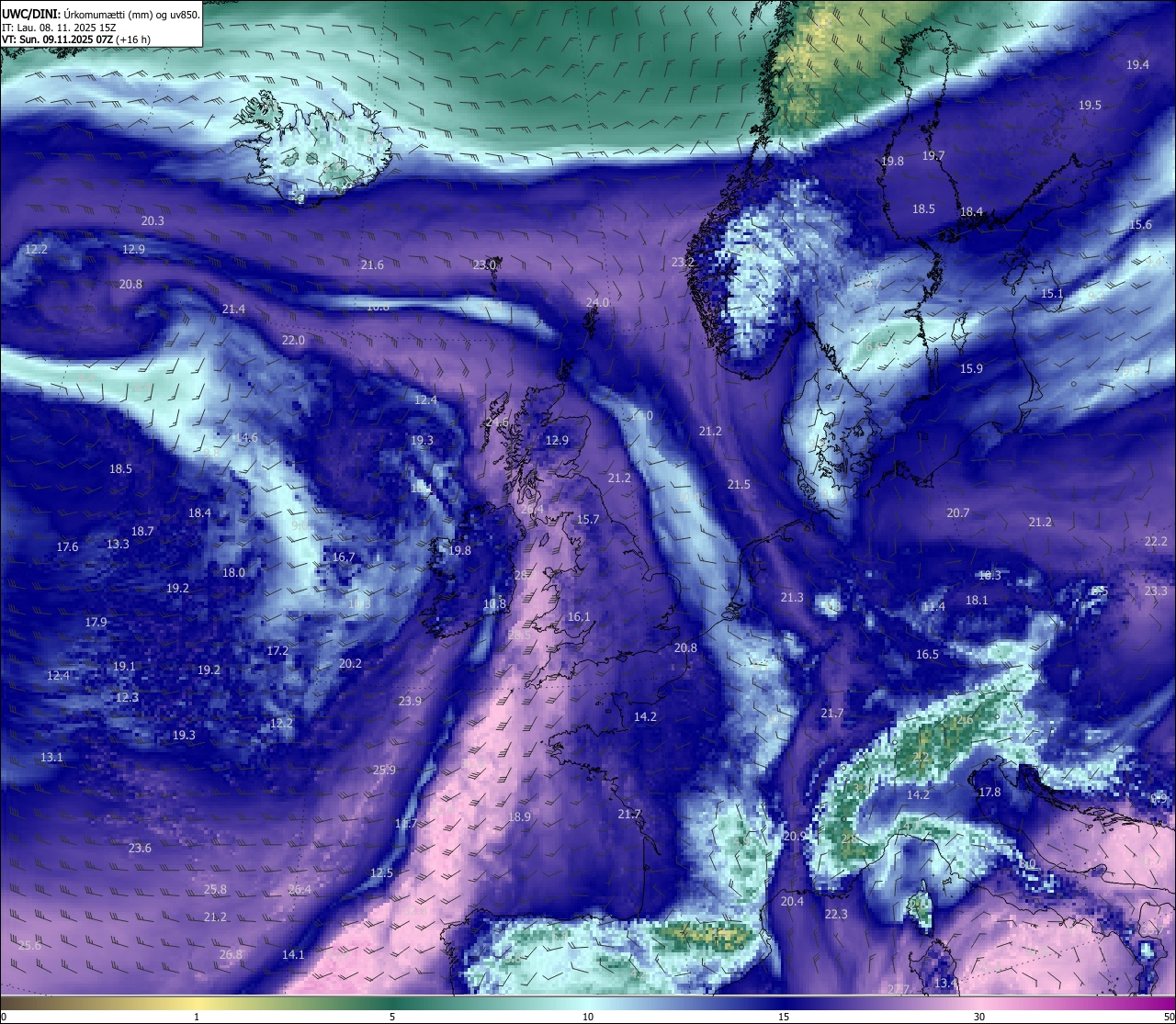Click the 15.1 value label
Image resolution: width=1176 pixels, height=1024 pixels.
1052,294
